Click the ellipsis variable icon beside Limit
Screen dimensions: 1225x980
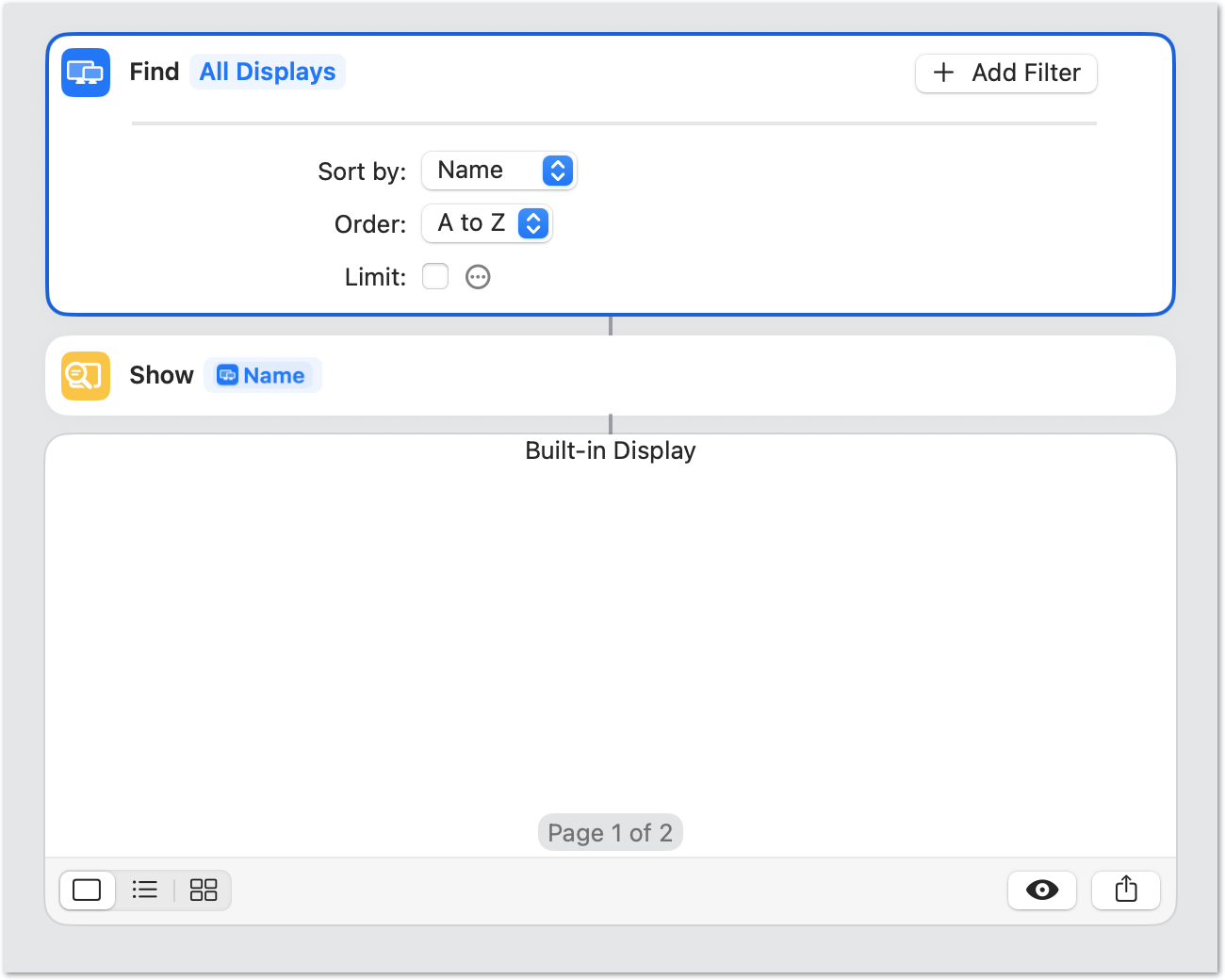(478, 277)
